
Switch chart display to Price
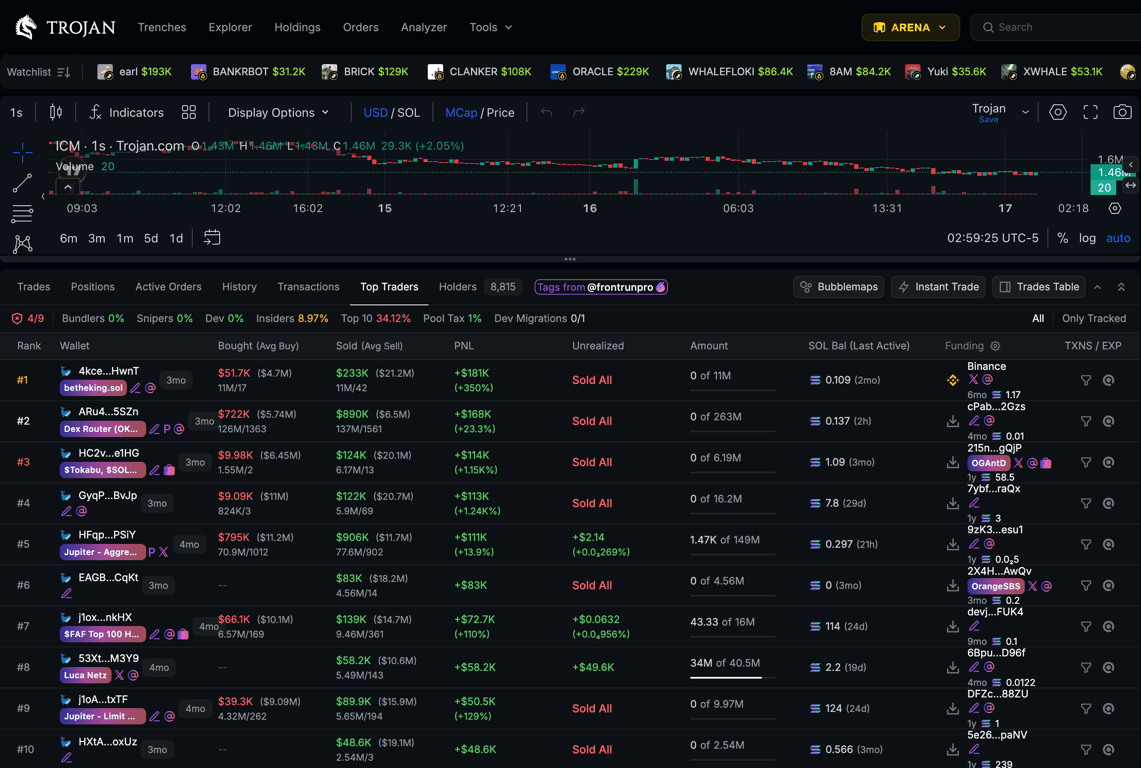click(500, 112)
